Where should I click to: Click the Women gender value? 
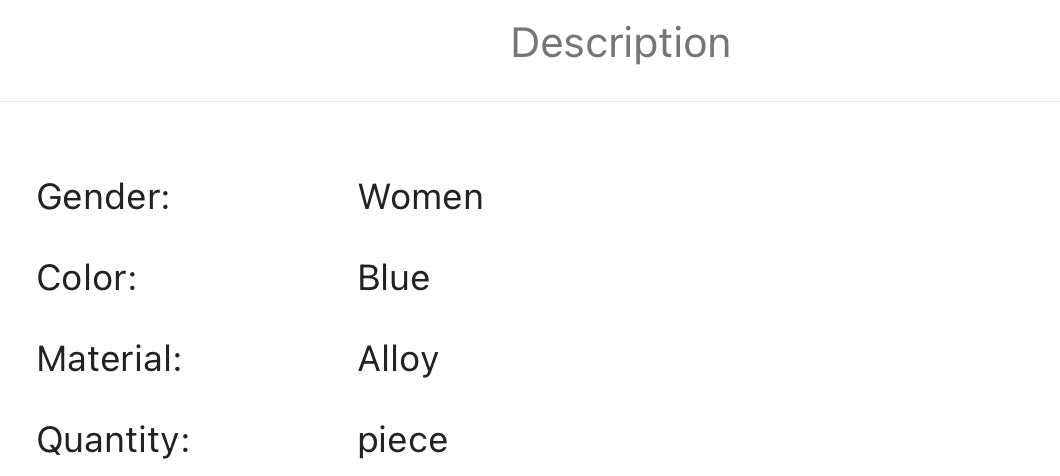[x=420, y=197]
